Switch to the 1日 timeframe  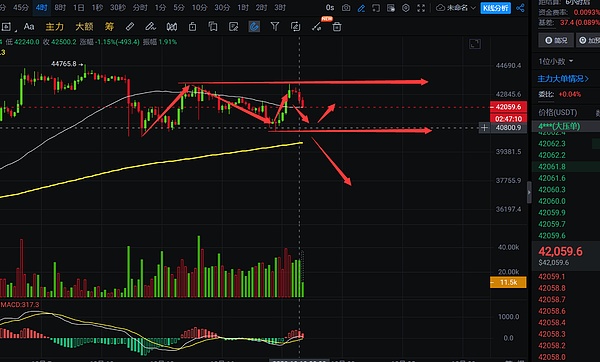78,8
